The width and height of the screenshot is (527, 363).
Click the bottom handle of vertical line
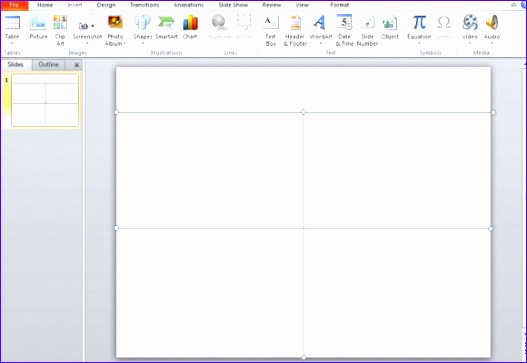point(303,357)
